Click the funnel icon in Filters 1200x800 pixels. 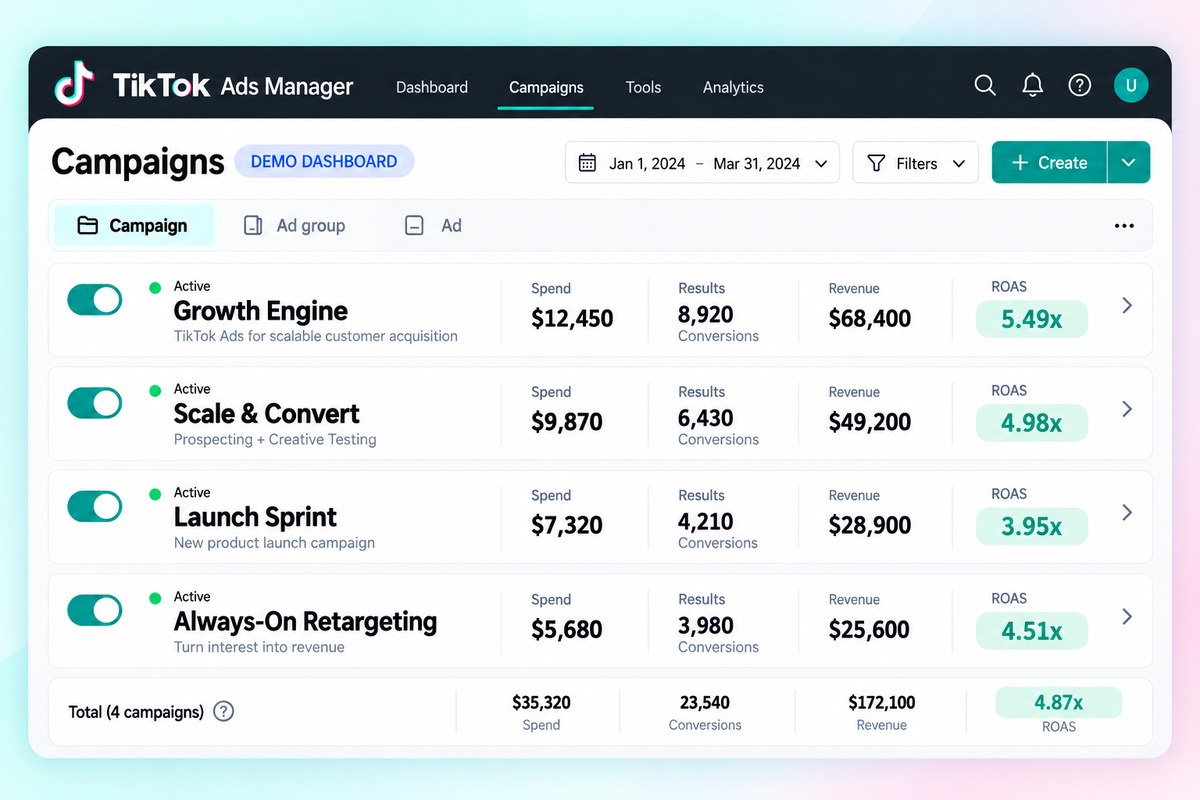[876, 163]
